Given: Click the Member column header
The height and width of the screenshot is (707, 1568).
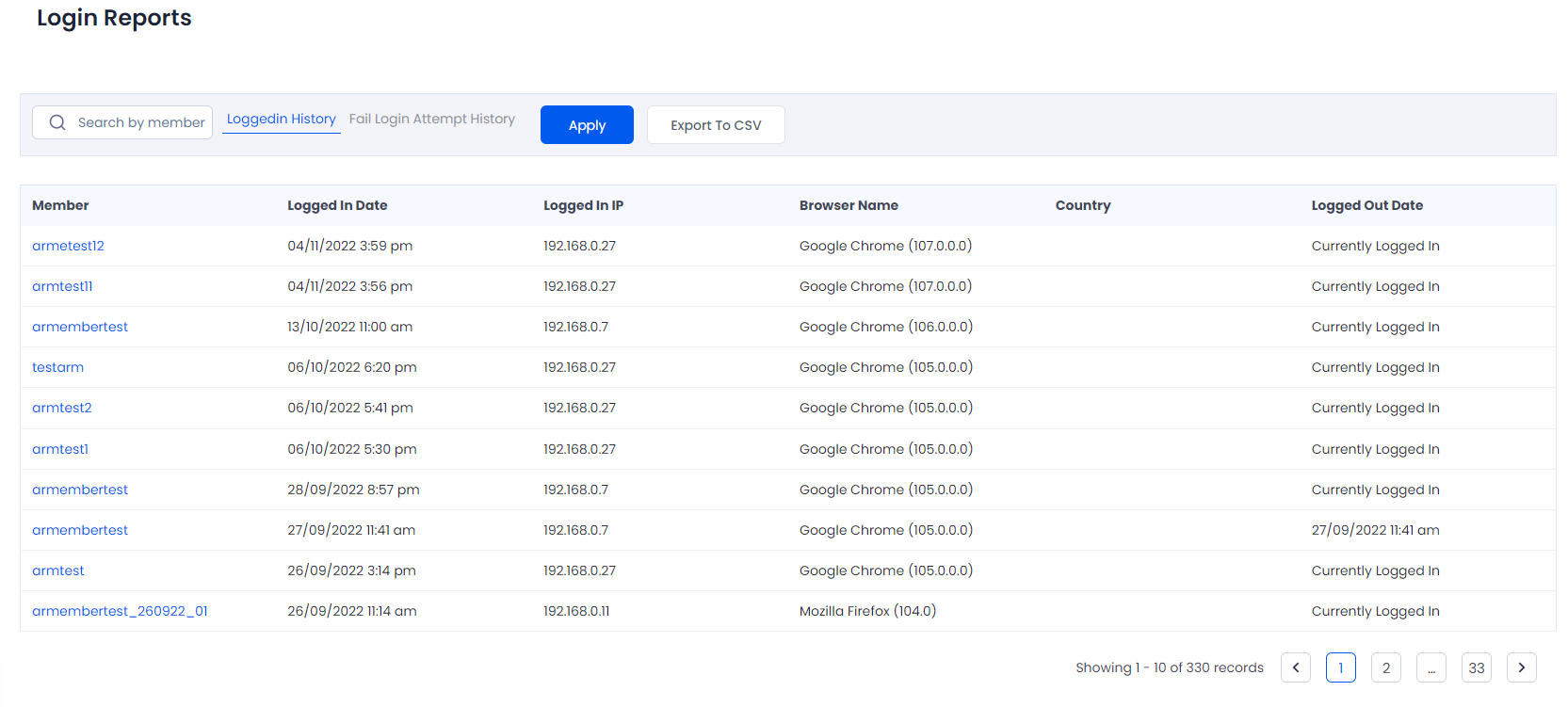Looking at the screenshot, I should (60, 205).
